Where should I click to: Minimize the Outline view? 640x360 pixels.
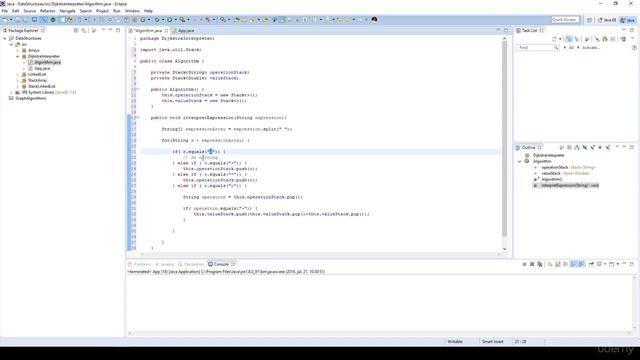coord(624,147)
